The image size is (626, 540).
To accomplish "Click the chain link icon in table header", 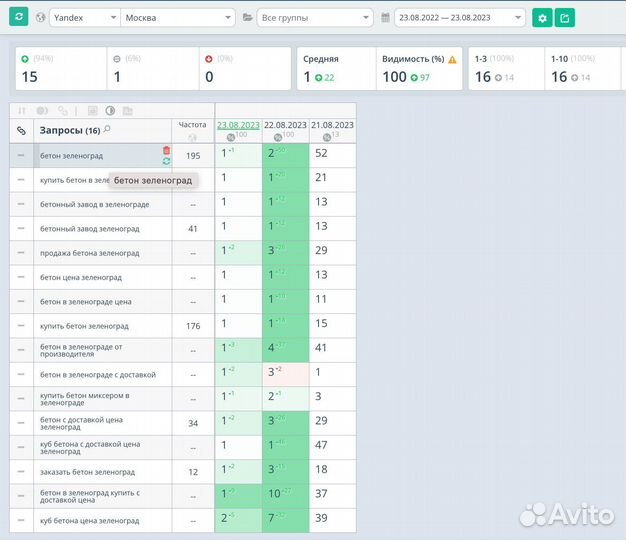I will tap(21, 131).
